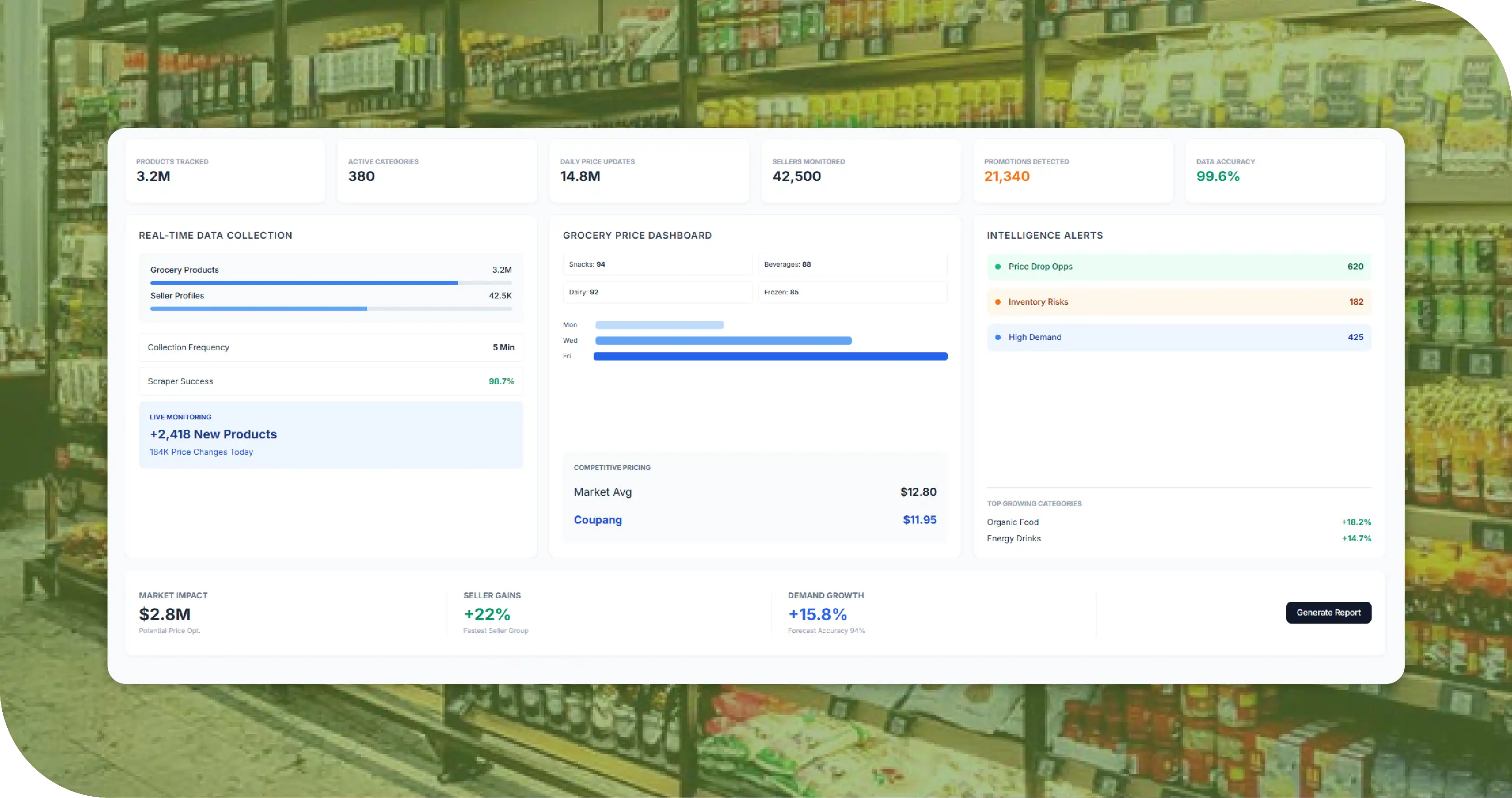Select the Monday price bar
The height and width of the screenshot is (798, 1512).
click(659, 325)
